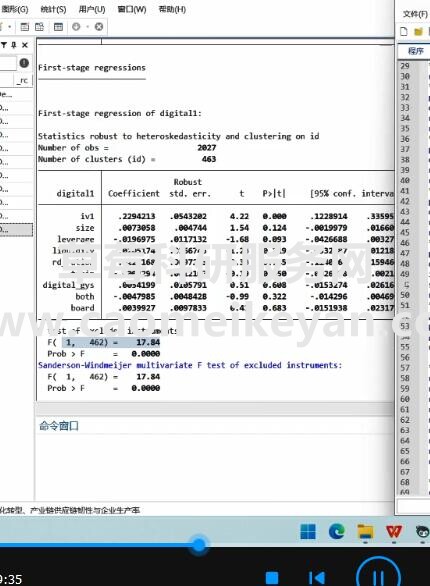Open the 帮助(H) help menu
This screenshot has height=586, width=430.
tap(172, 9)
